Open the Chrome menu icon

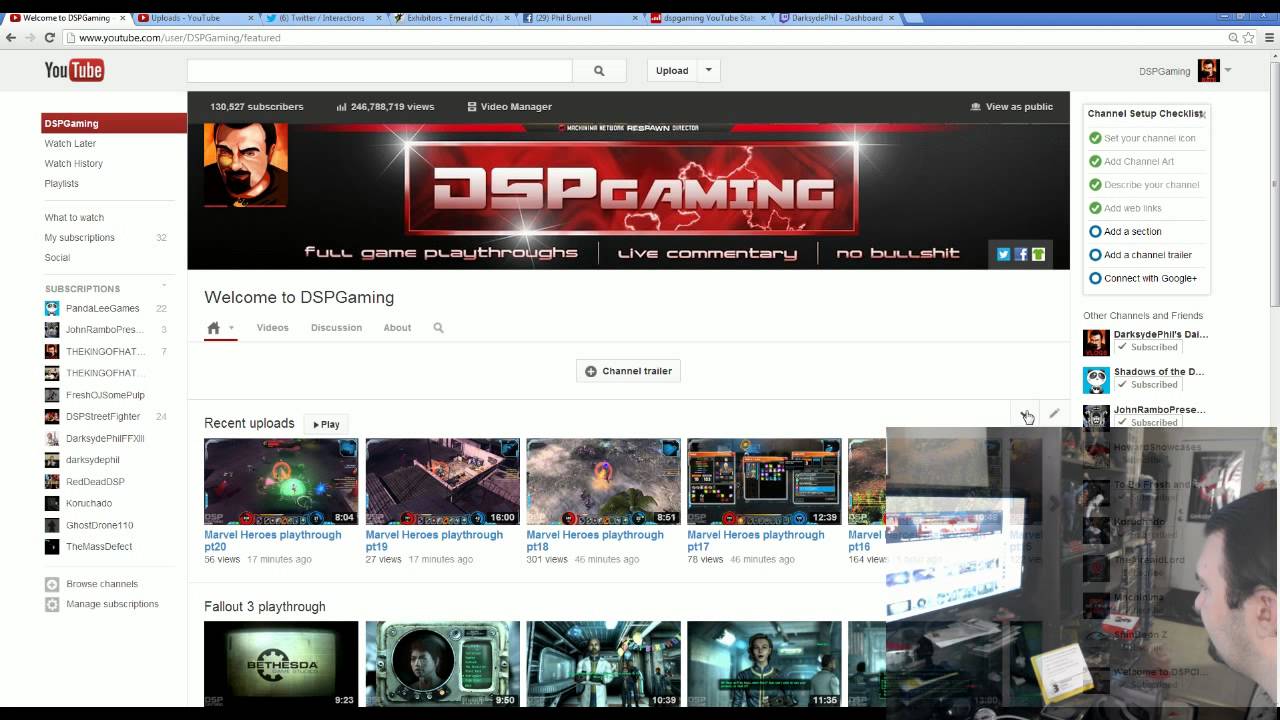pyautogui.click(x=1268, y=38)
